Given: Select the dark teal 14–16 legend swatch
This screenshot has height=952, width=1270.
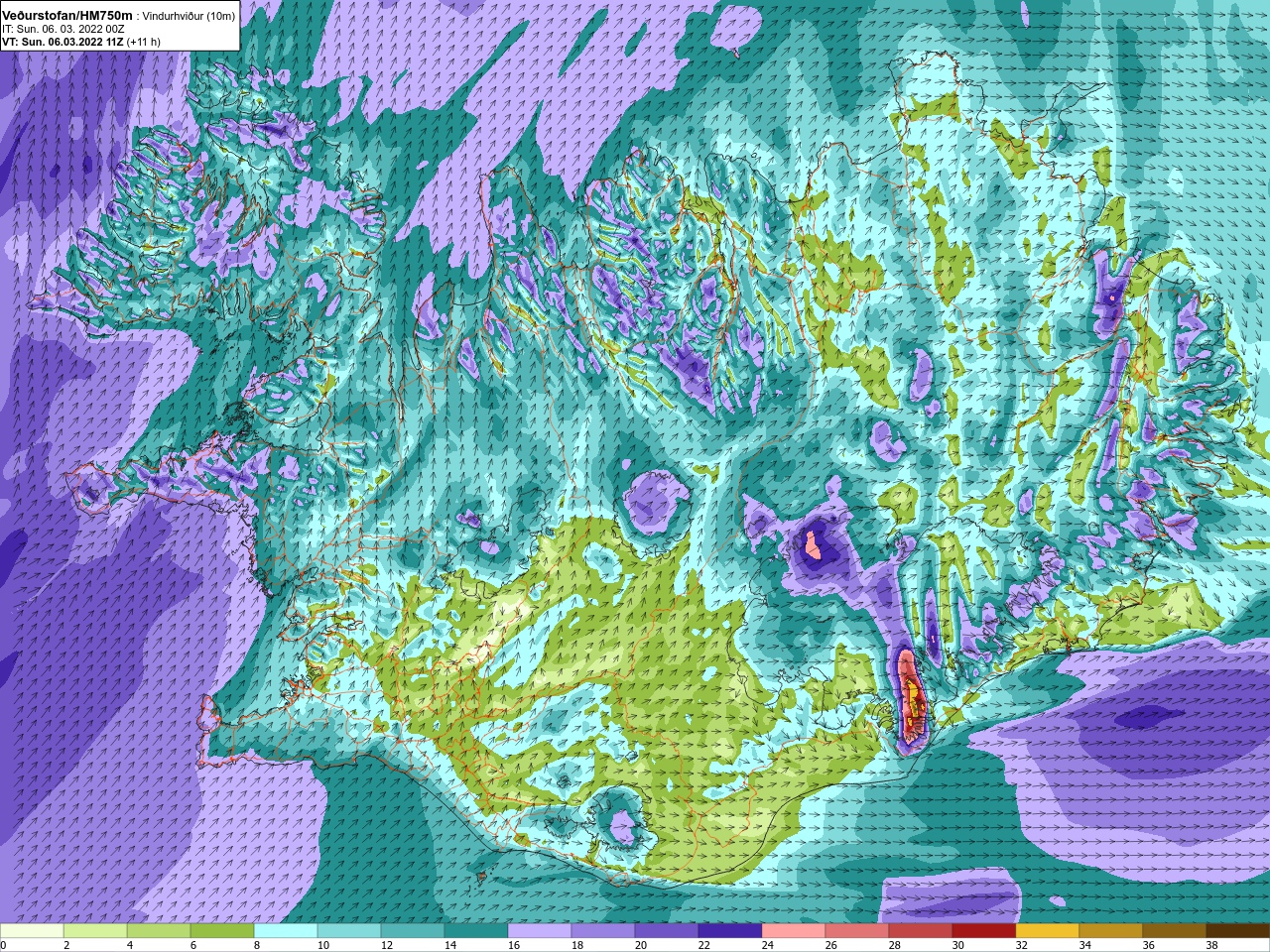Looking at the screenshot, I should [x=476, y=932].
